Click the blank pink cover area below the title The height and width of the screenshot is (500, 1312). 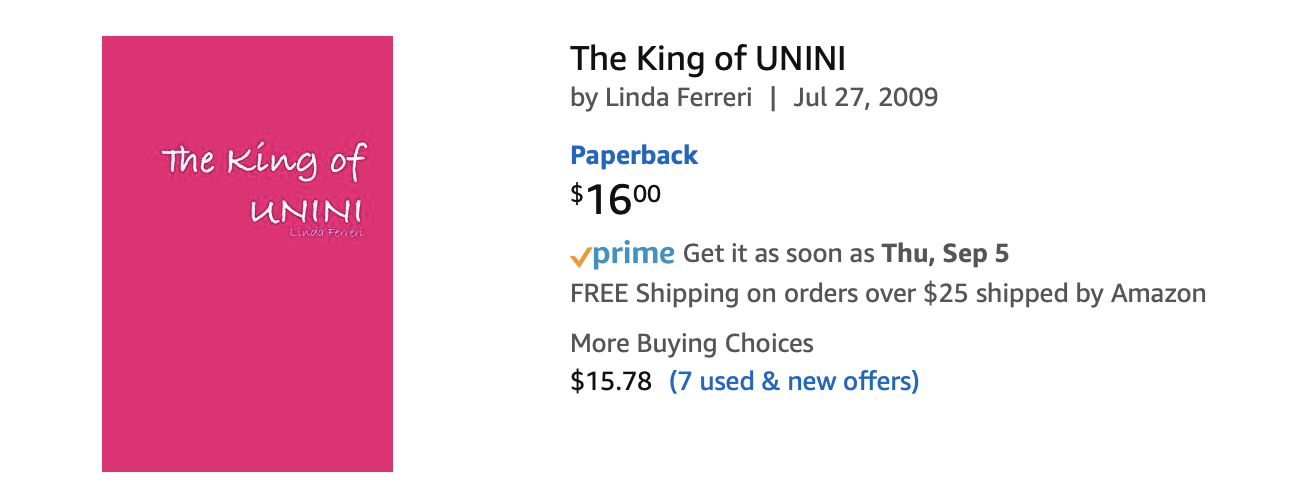[247, 360]
